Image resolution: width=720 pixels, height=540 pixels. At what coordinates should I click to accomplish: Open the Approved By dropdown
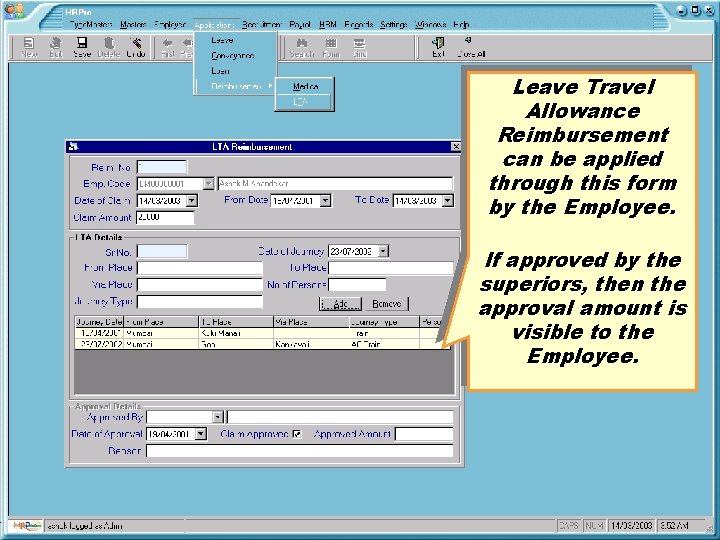[218, 417]
